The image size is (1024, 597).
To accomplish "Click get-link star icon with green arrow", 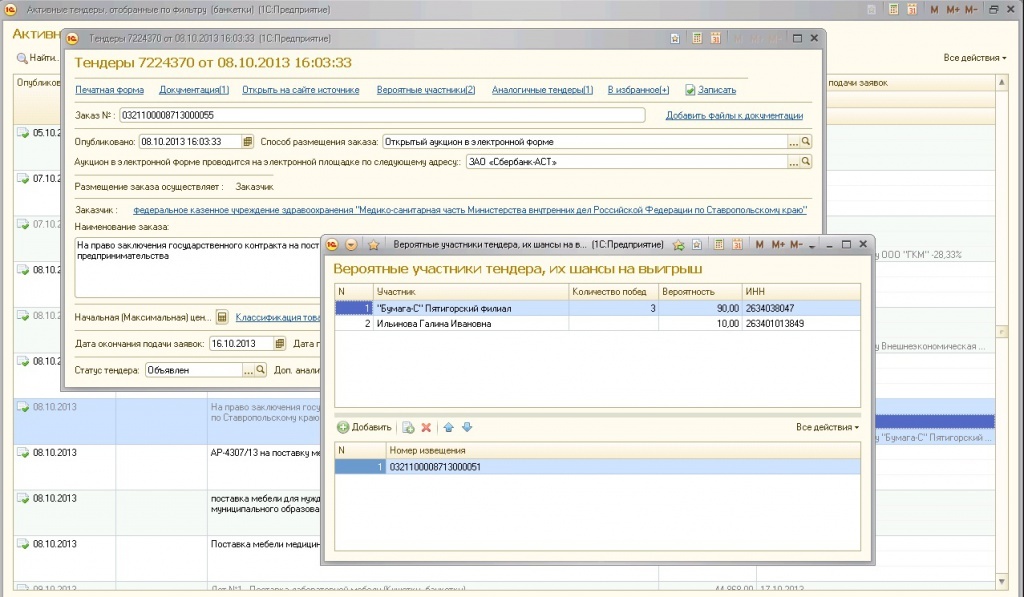I will pos(679,245).
